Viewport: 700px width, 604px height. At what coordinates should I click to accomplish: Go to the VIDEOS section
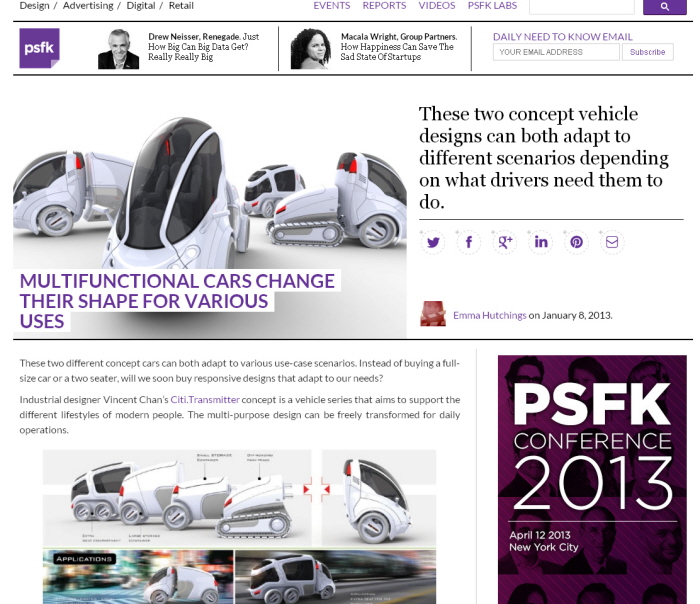[x=437, y=6]
